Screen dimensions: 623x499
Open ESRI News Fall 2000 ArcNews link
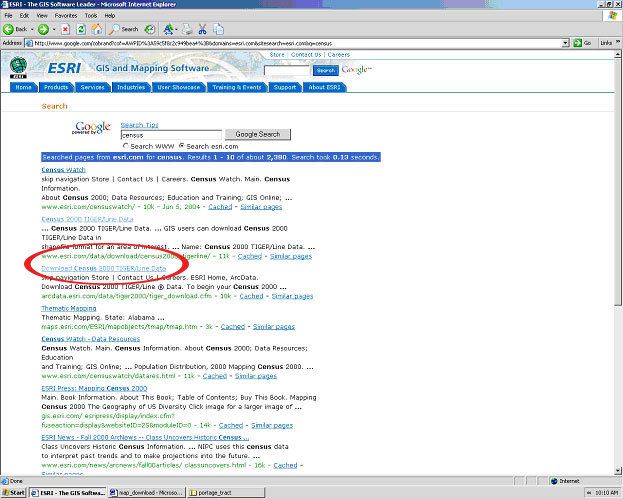(x=145, y=437)
